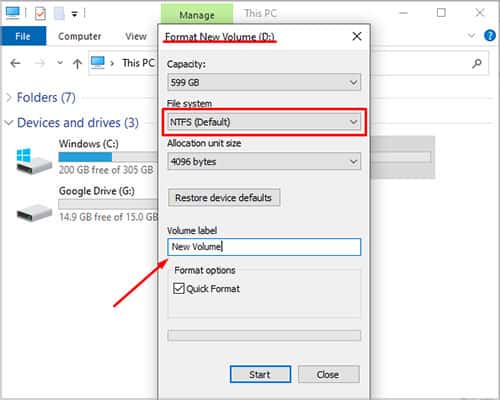
Task: Click the Forward navigation arrow
Action: (x=40, y=63)
